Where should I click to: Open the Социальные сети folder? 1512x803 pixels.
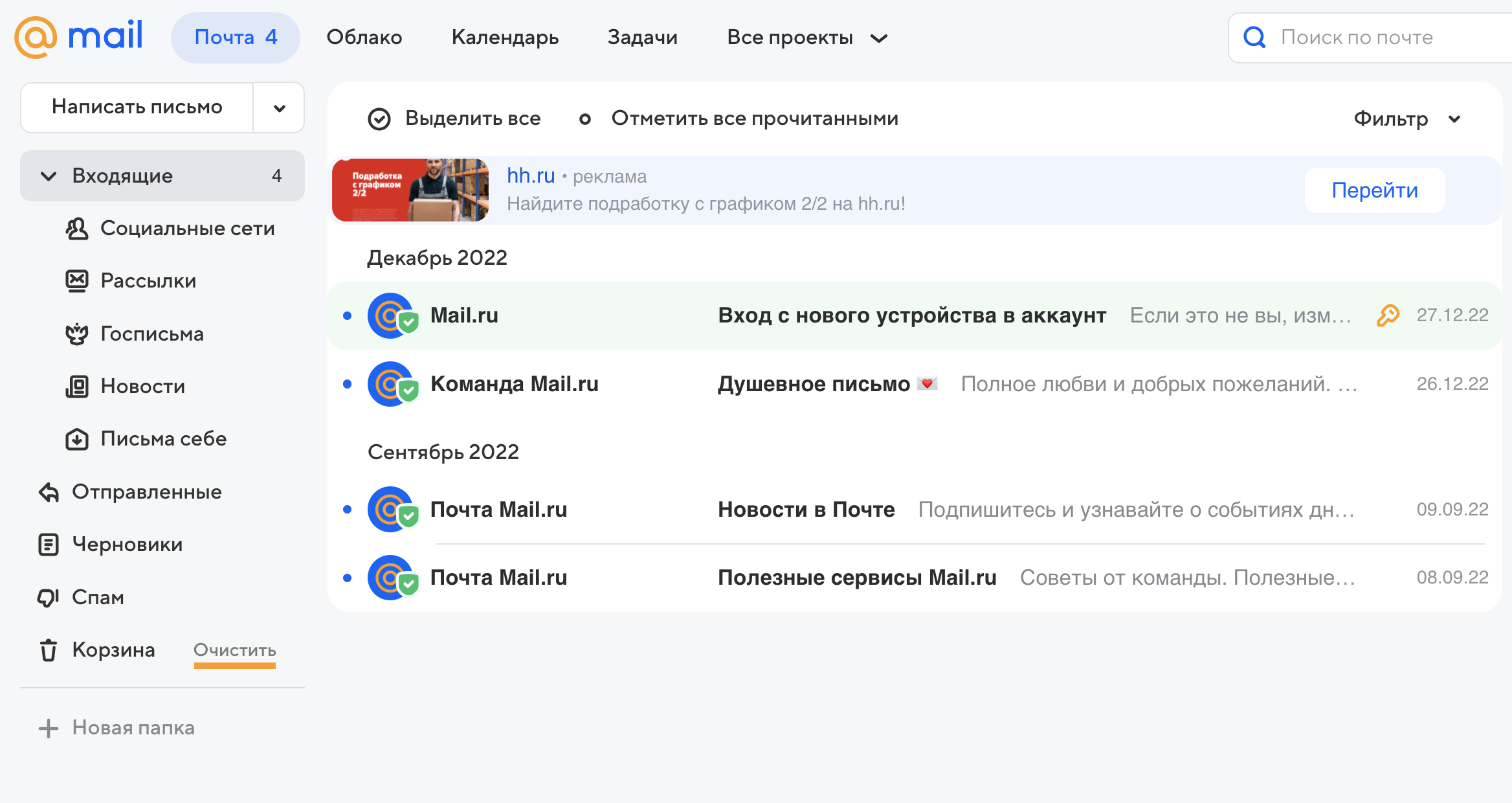pyautogui.click(x=188, y=229)
